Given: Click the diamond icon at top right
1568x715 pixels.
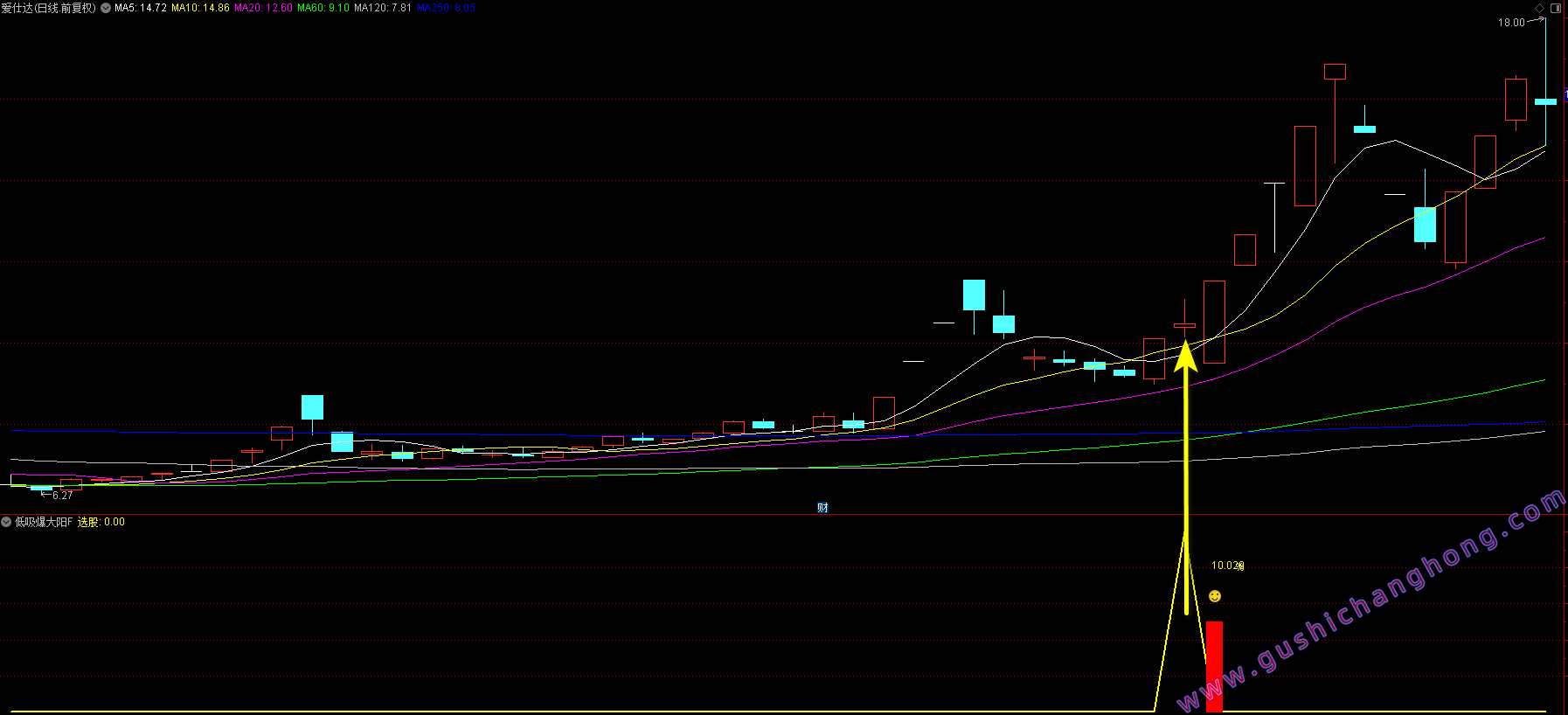Looking at the screenshot, I should coord(1539,8).
